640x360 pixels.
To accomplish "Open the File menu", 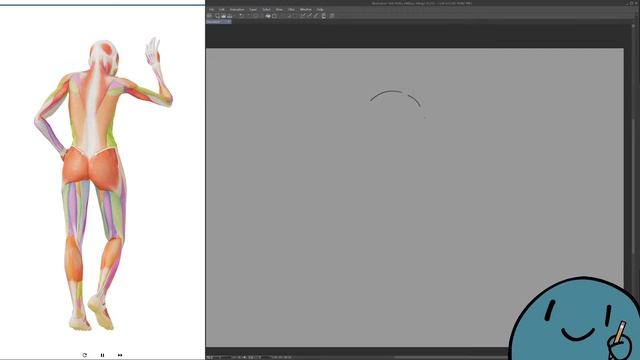I will tap(211, 9).
